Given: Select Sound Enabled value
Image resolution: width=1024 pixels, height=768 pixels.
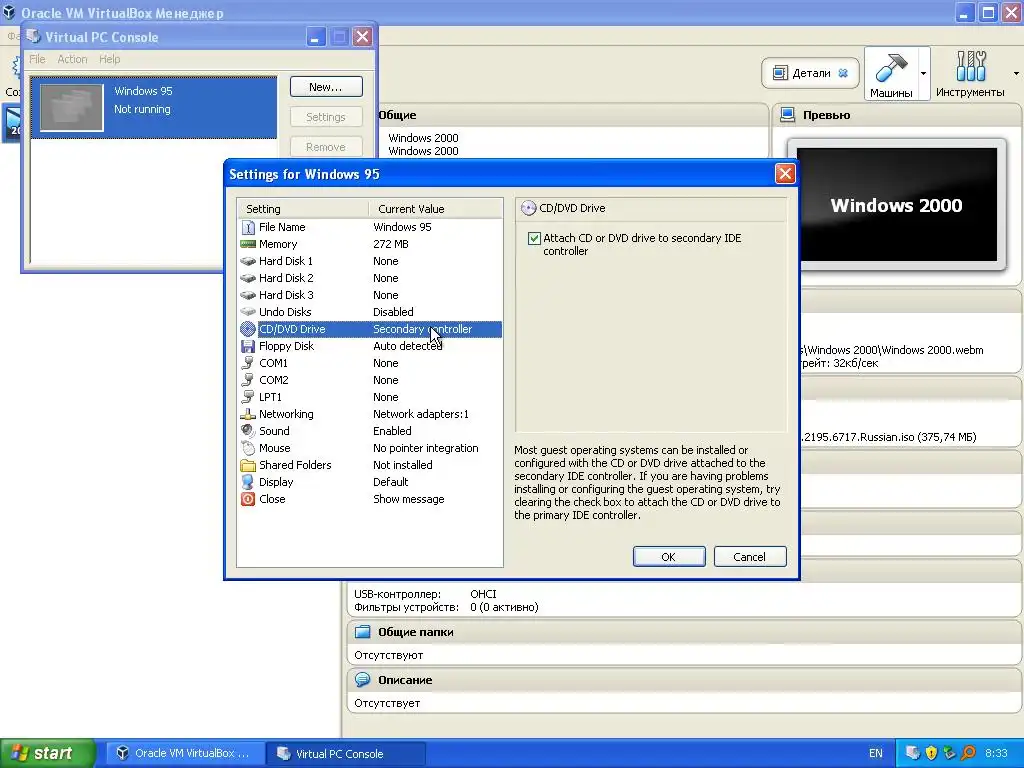Looking at the screenshot, I should 392,431.
